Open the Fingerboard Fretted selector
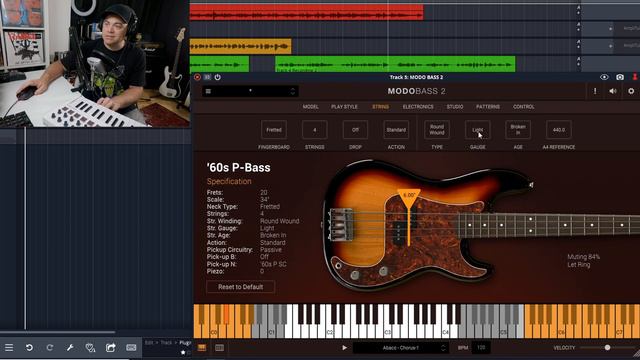640x360 pixels. (x=274, y=130)
